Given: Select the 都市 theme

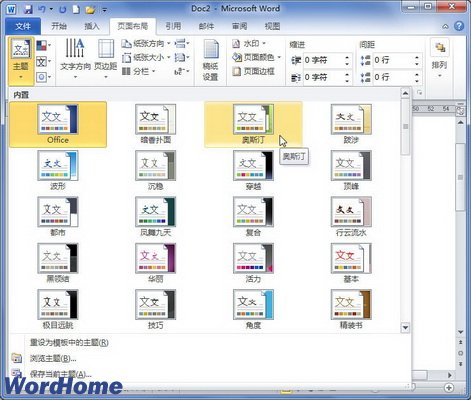Looking at the screenshot, I should (x=58, y=217).
